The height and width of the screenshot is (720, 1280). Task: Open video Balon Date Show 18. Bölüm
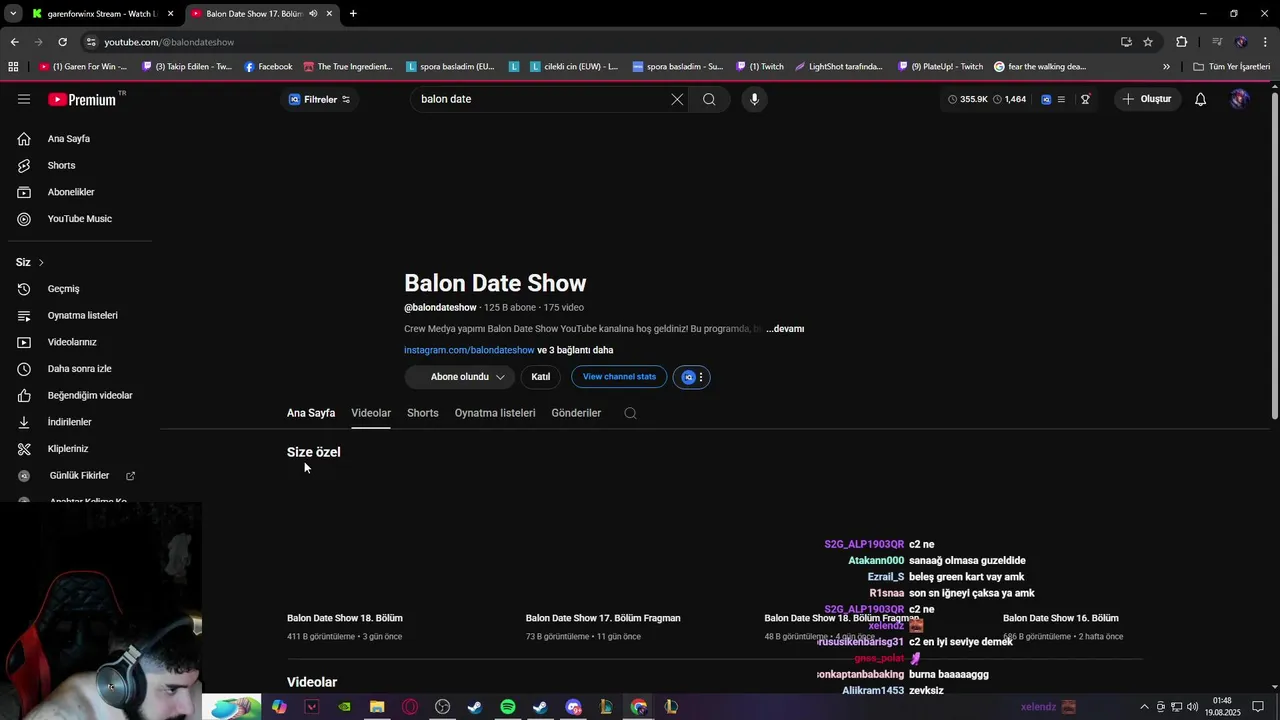tap(345, 618)
